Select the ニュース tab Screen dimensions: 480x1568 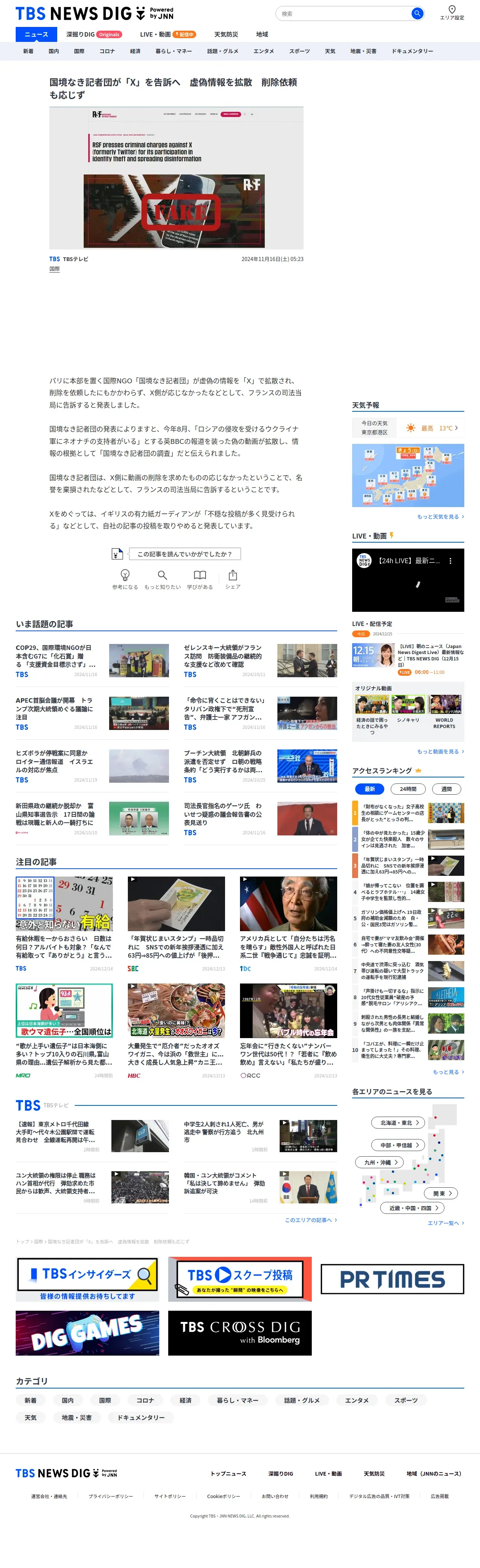(36, 34)
